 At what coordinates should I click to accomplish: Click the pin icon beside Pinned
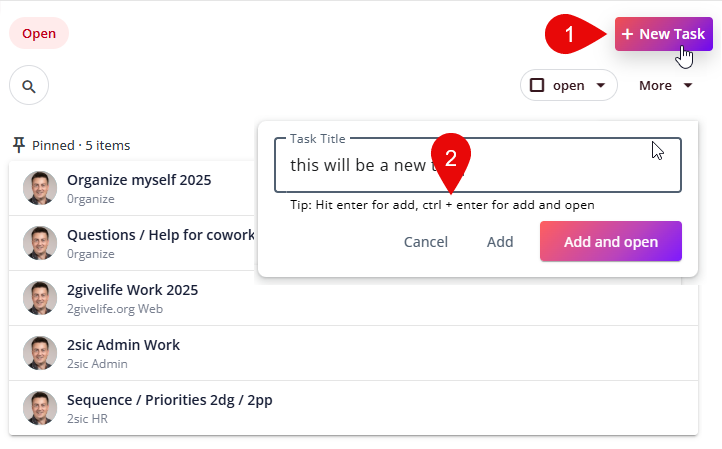pyautogui.click(x=19, y=145)
